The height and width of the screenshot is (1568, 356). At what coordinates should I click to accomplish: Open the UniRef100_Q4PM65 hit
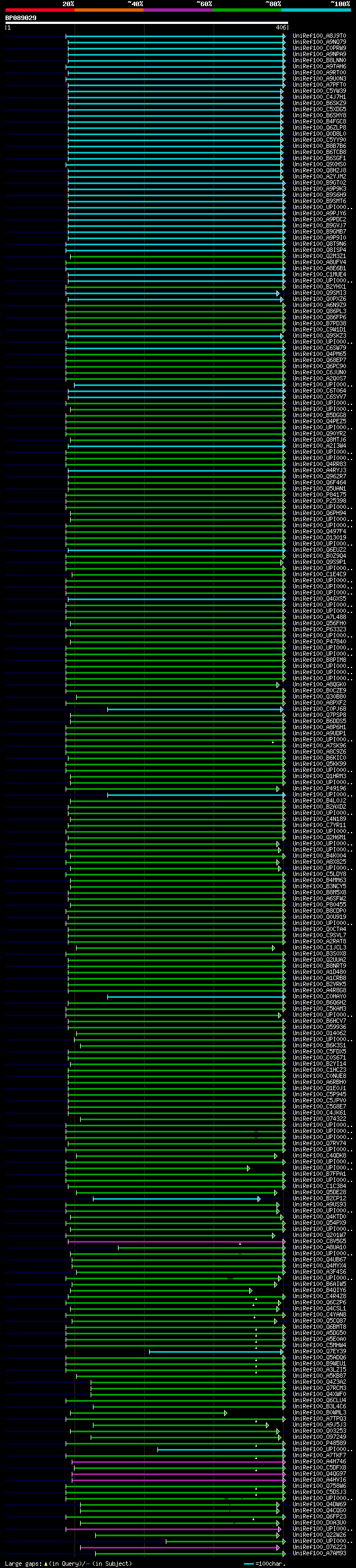pos(319,354)
